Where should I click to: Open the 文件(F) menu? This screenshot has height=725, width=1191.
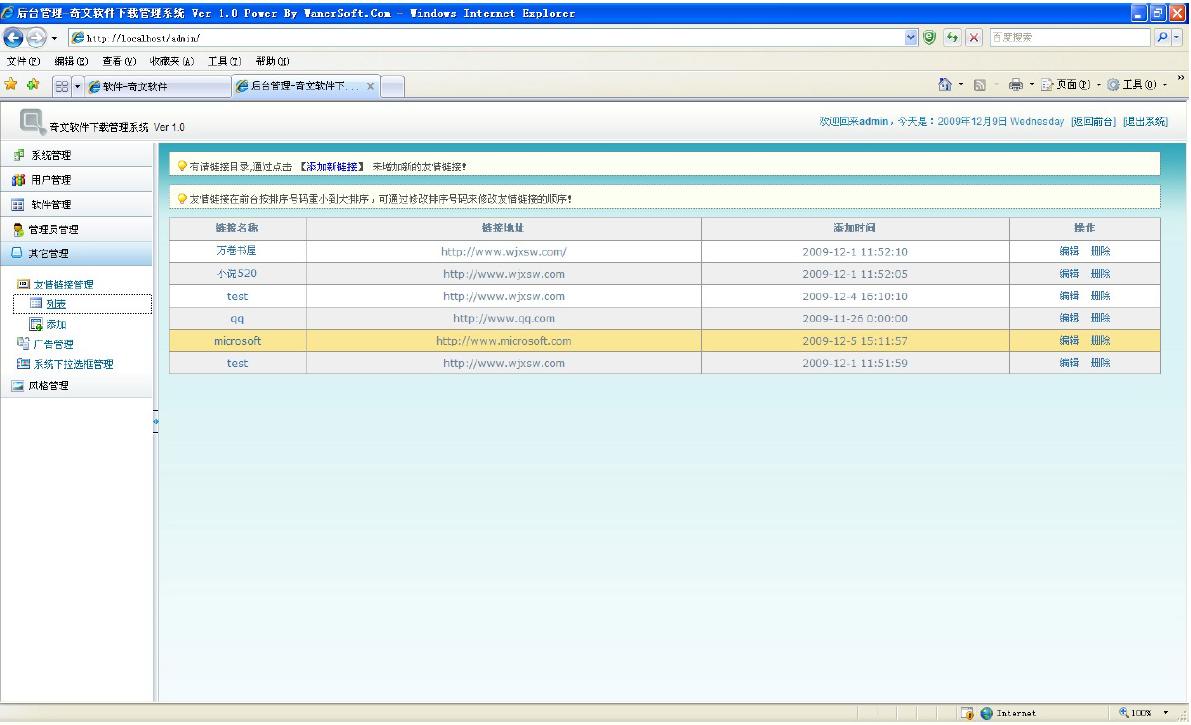(23, 61)
